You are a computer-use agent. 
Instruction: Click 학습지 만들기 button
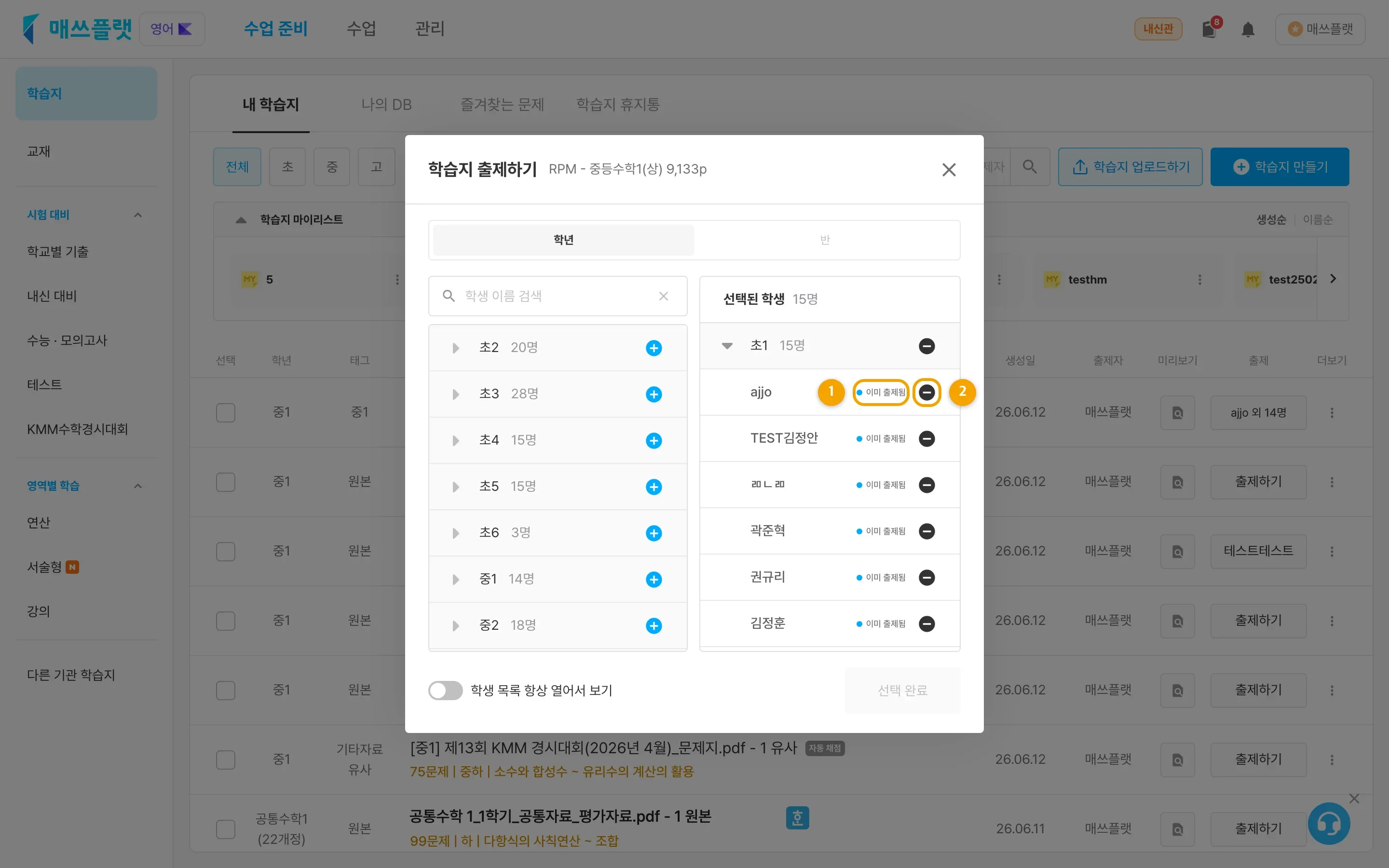[1280, 166]
